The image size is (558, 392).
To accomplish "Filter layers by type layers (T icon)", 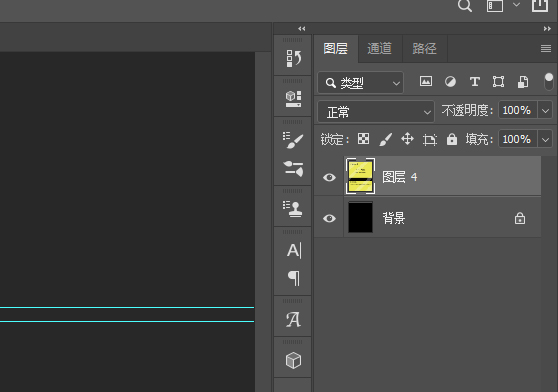I will pos(475,82).
